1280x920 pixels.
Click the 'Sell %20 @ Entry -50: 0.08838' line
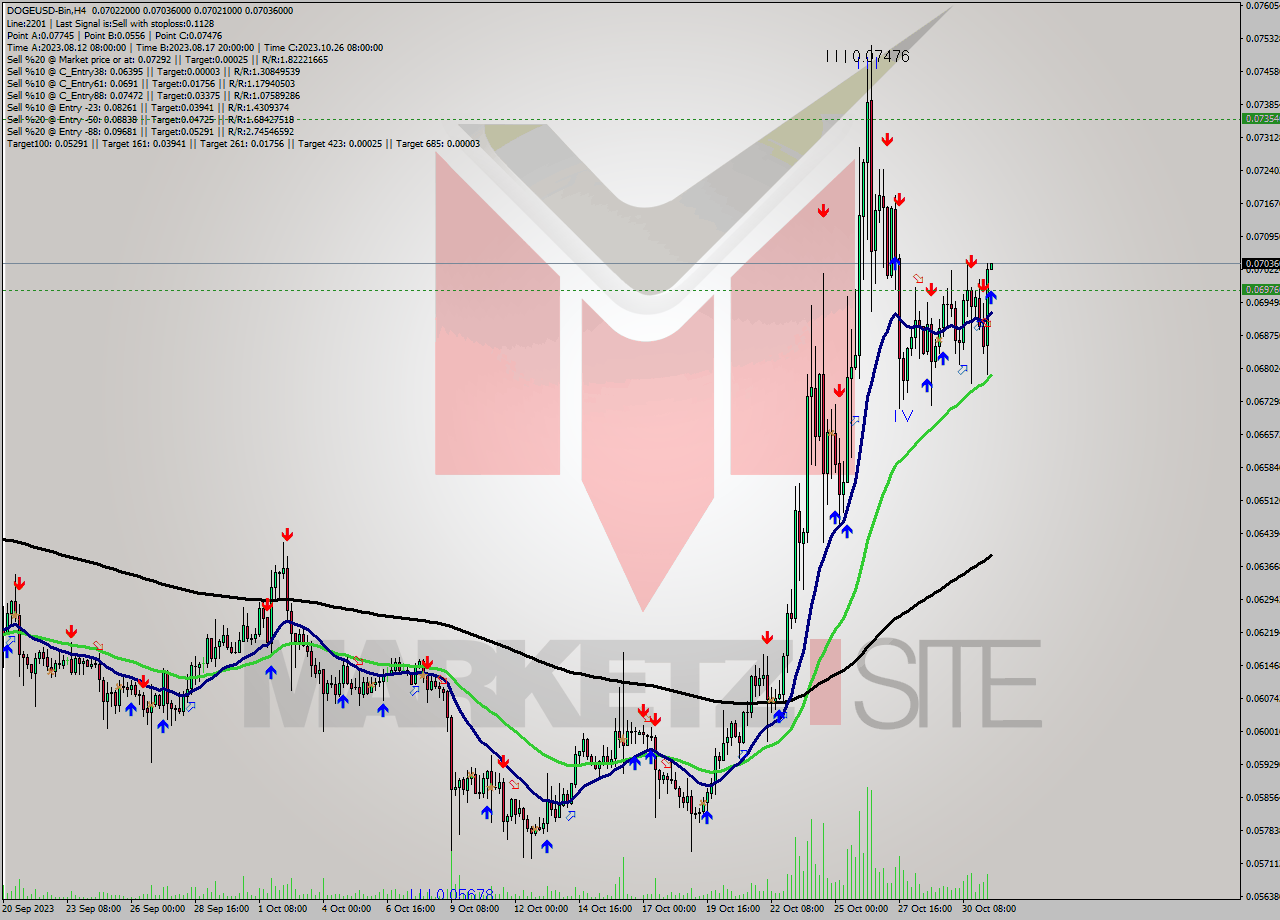(x=150, y=119)
